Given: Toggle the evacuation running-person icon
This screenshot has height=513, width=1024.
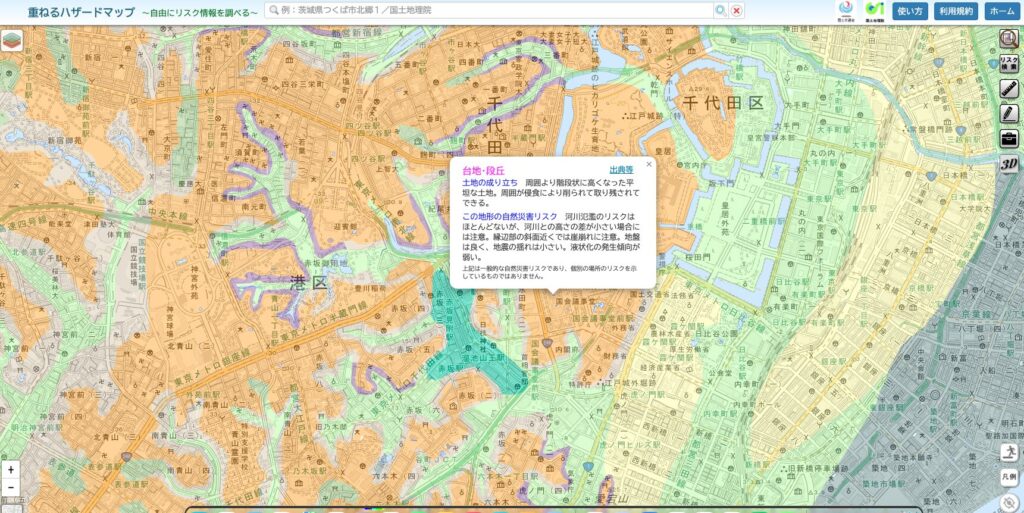Looking at the screenshot, I should (1009, 452).
